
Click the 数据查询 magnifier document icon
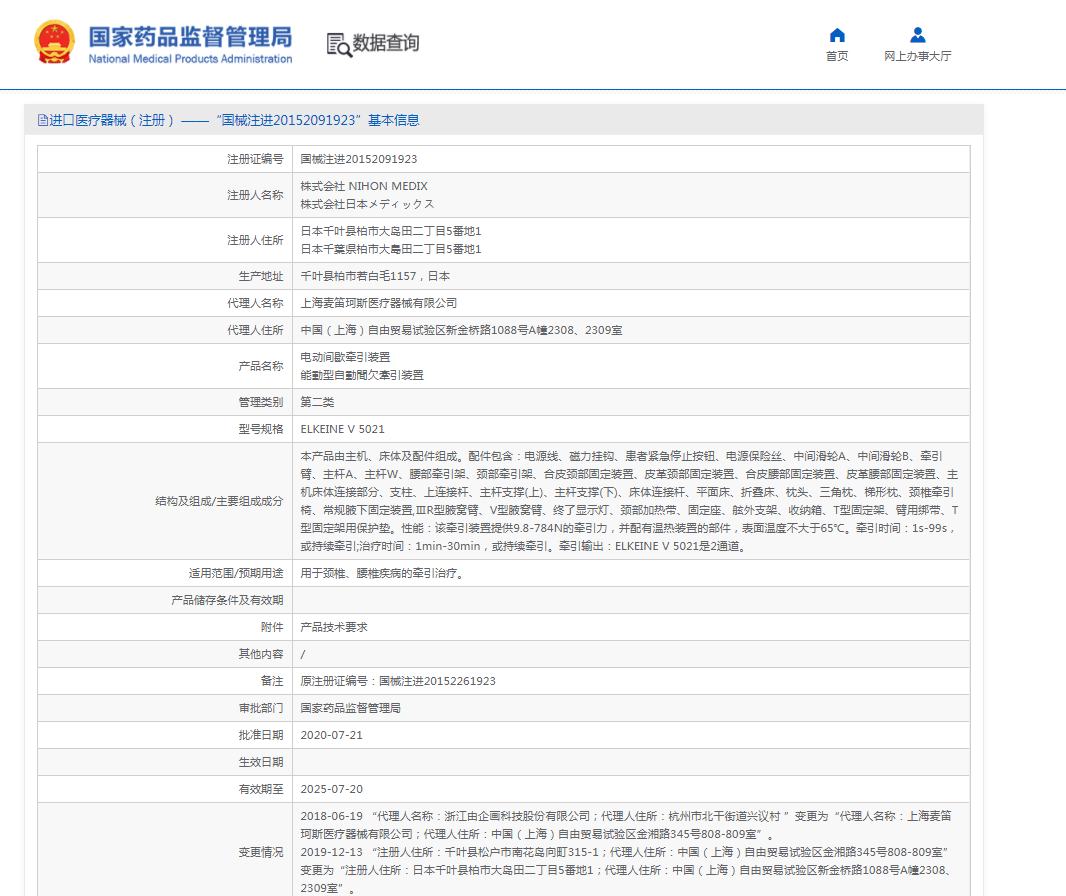click(339, 44)
